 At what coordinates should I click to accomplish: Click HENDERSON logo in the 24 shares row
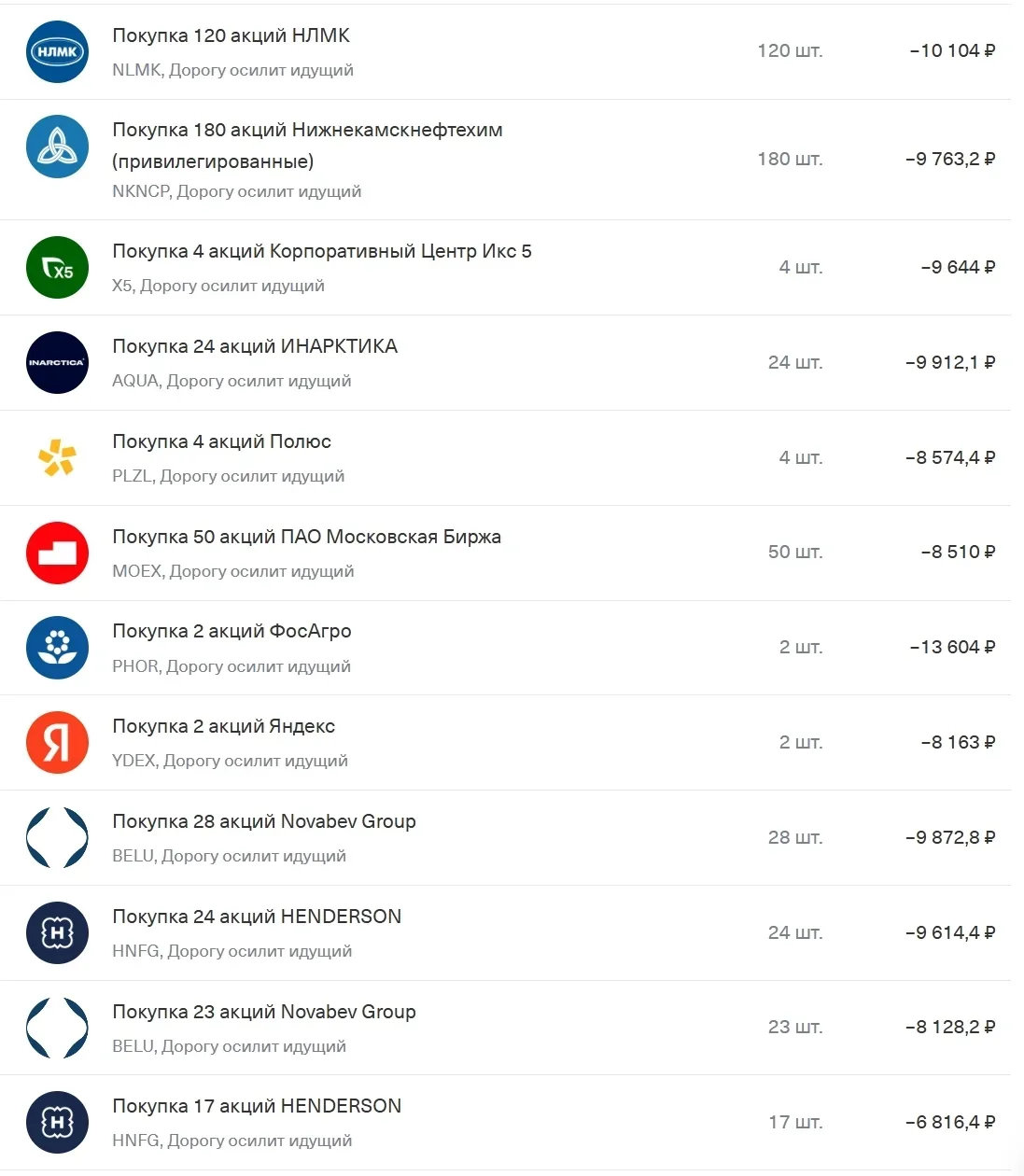tap(57, 932)
